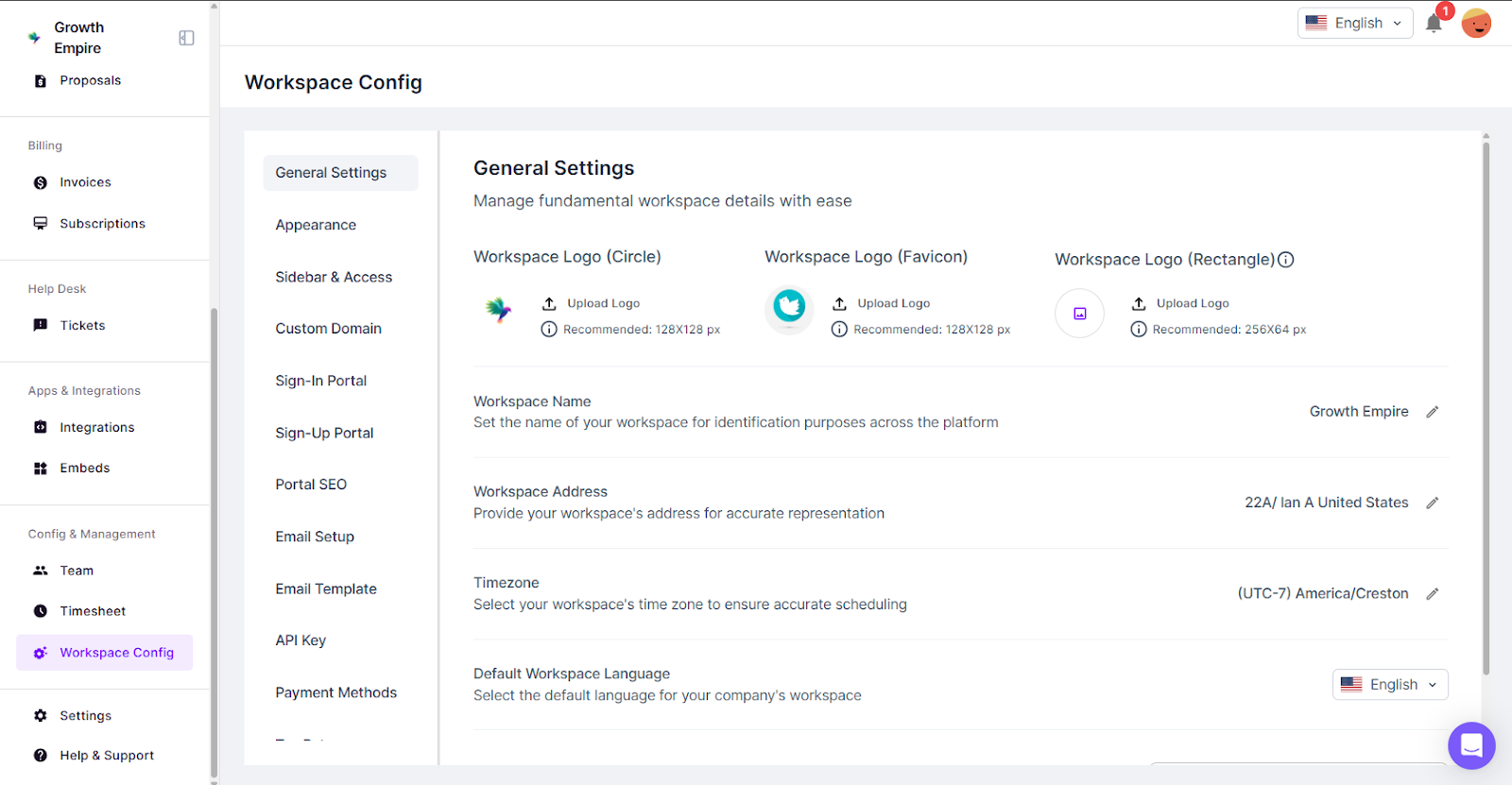
Task: Click the Rectangle logo info icon
Action: point(1286,260)
